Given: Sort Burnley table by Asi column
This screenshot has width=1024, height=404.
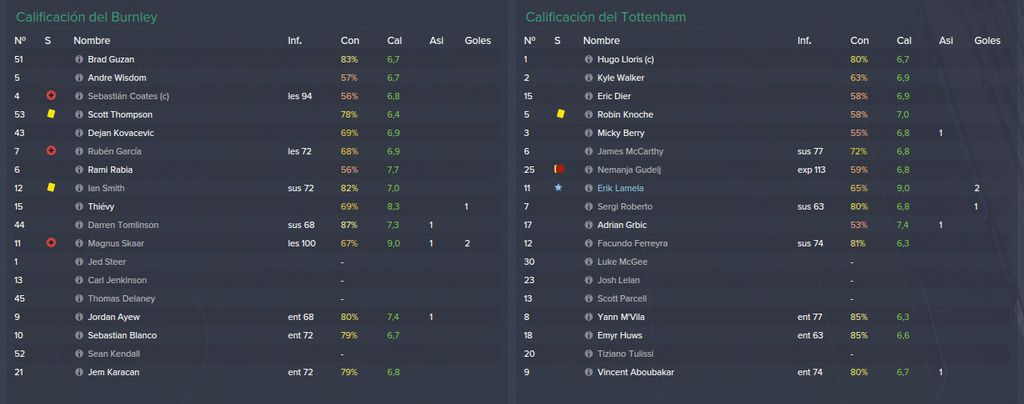Looking at the screenshot, I should pos(436,40).
